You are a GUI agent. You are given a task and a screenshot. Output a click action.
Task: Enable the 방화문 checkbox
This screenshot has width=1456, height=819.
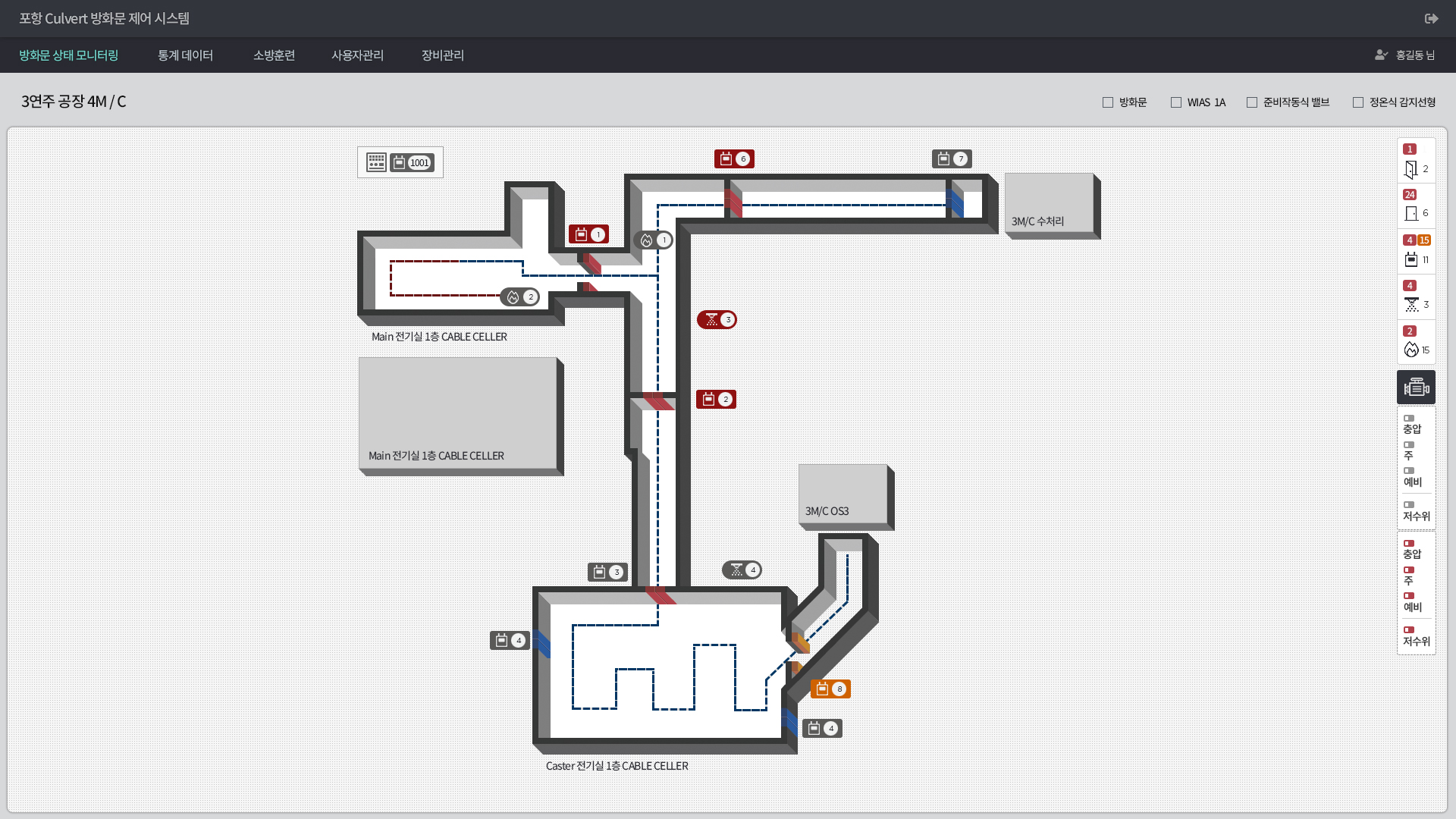pos(1108,102)
